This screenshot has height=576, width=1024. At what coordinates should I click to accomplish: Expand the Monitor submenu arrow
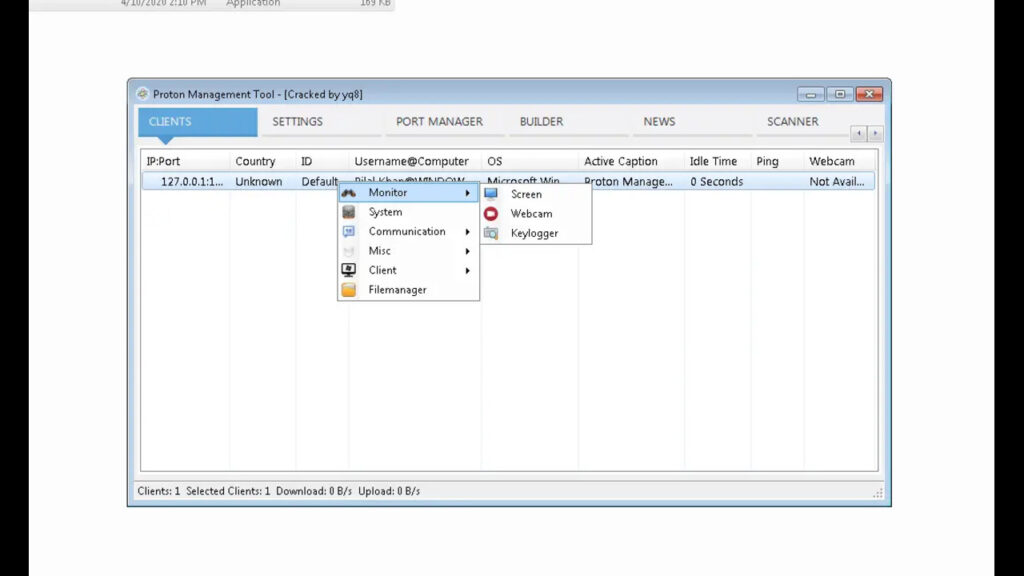[x=468, y=193]
